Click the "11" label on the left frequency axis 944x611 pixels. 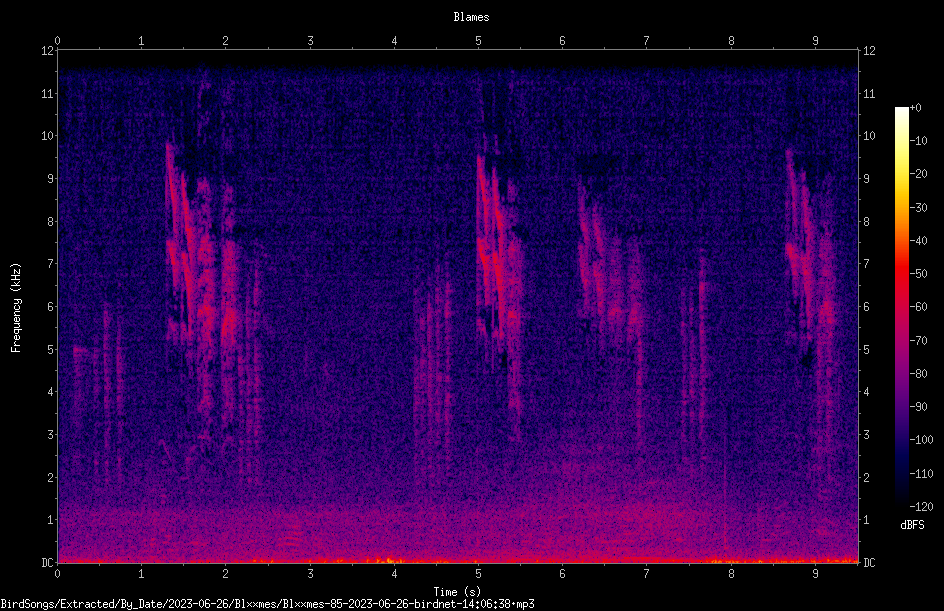coord(47,94)
